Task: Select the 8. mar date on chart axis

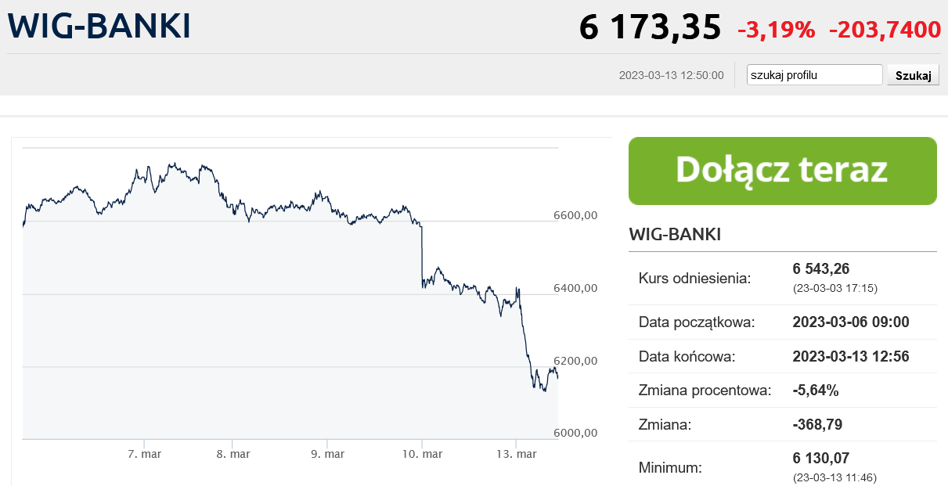Action: click(233, 454)
